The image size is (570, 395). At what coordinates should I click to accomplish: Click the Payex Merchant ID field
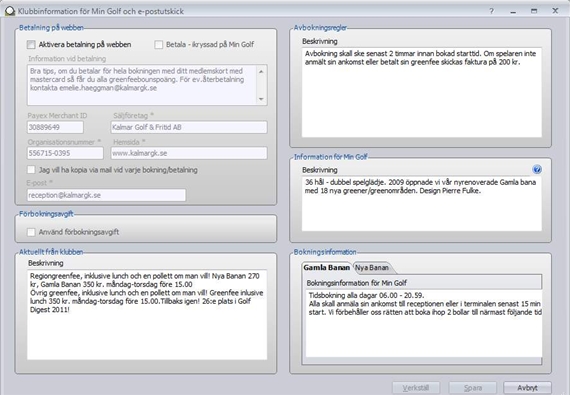[x=55, y=127]
